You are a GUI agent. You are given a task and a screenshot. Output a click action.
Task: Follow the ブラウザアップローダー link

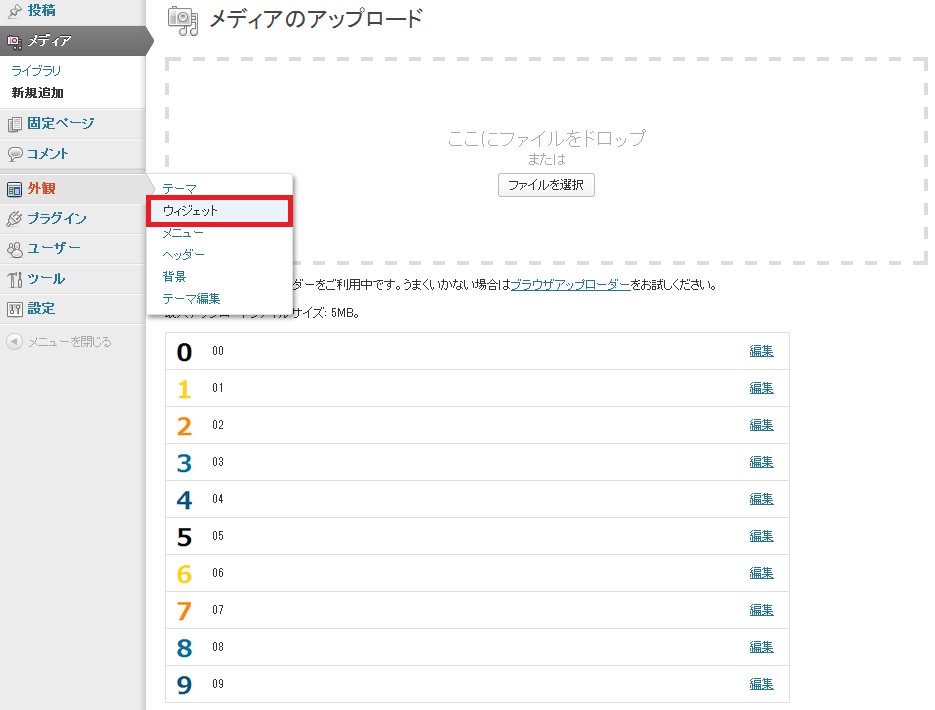point(570,285)
